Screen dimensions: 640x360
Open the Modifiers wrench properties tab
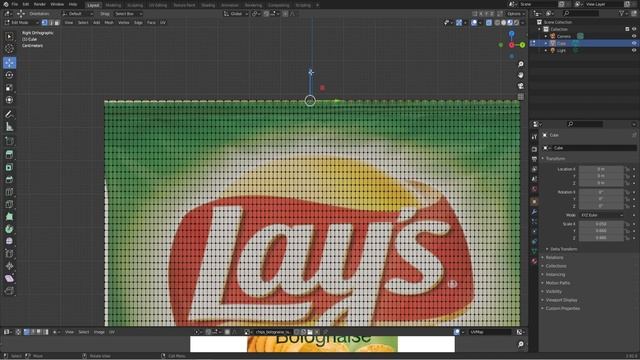[x=534, y=211]
